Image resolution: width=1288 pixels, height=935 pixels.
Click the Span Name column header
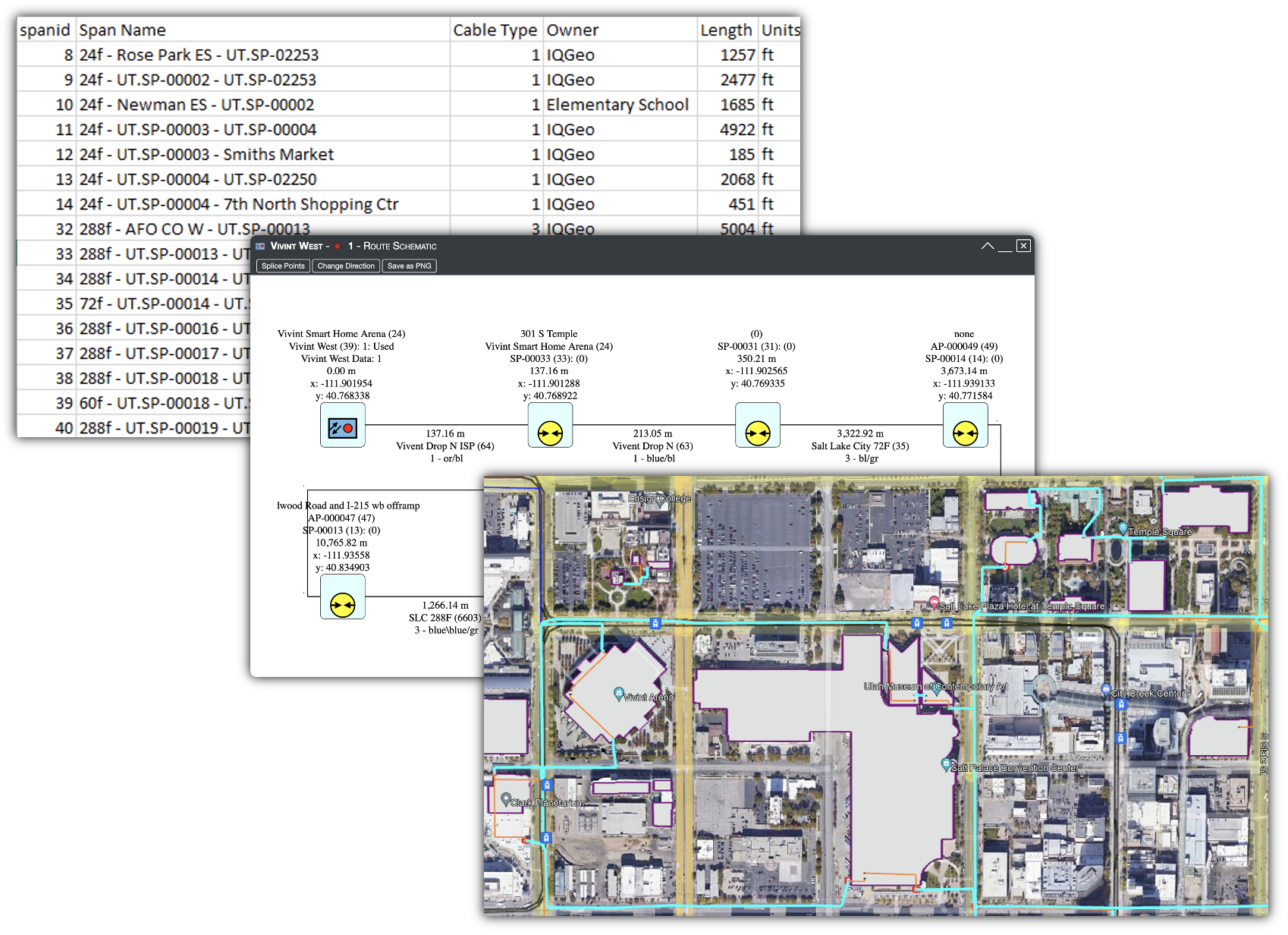tap(263, 30)
